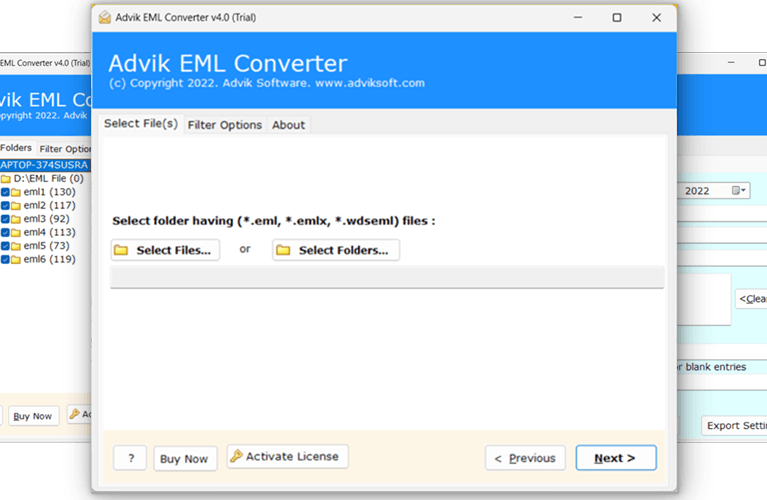Open the About tab
This screenshot has height=500, width=767.
(x=289, y=125)
